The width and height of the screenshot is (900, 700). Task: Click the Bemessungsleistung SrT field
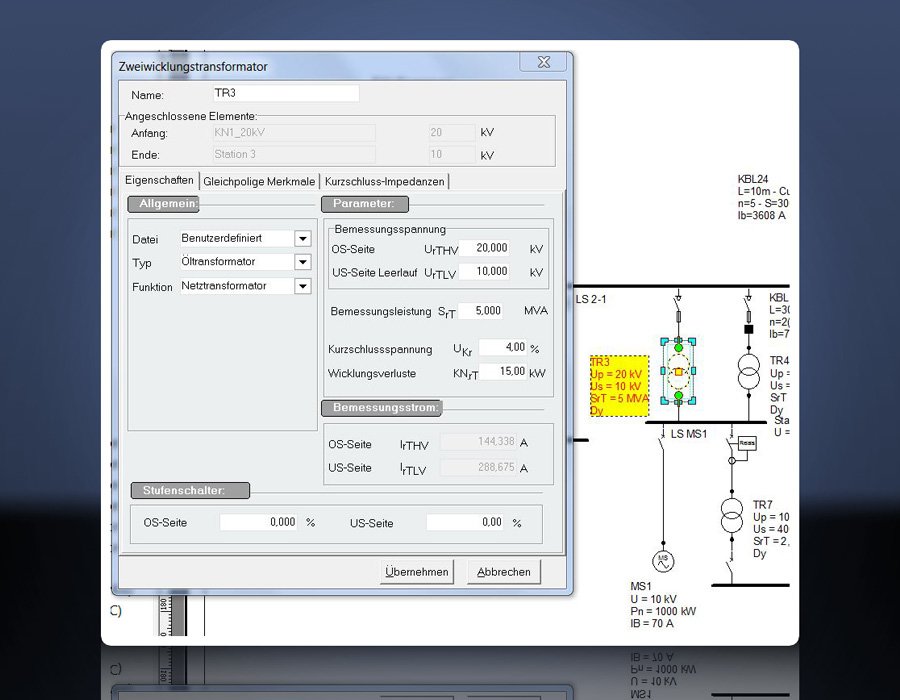[480, 311]
